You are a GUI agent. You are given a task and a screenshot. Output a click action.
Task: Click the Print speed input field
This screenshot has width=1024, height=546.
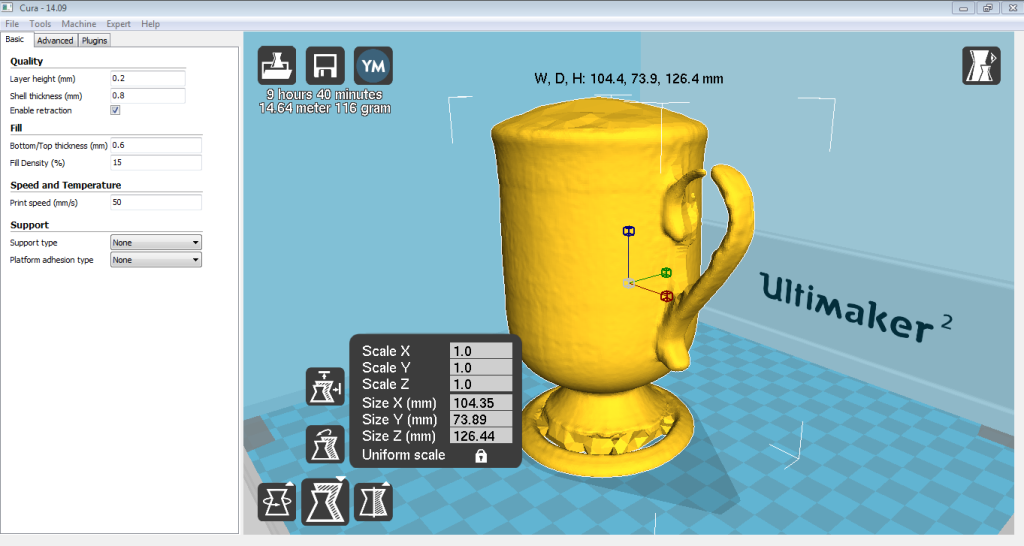coord(155,202)
